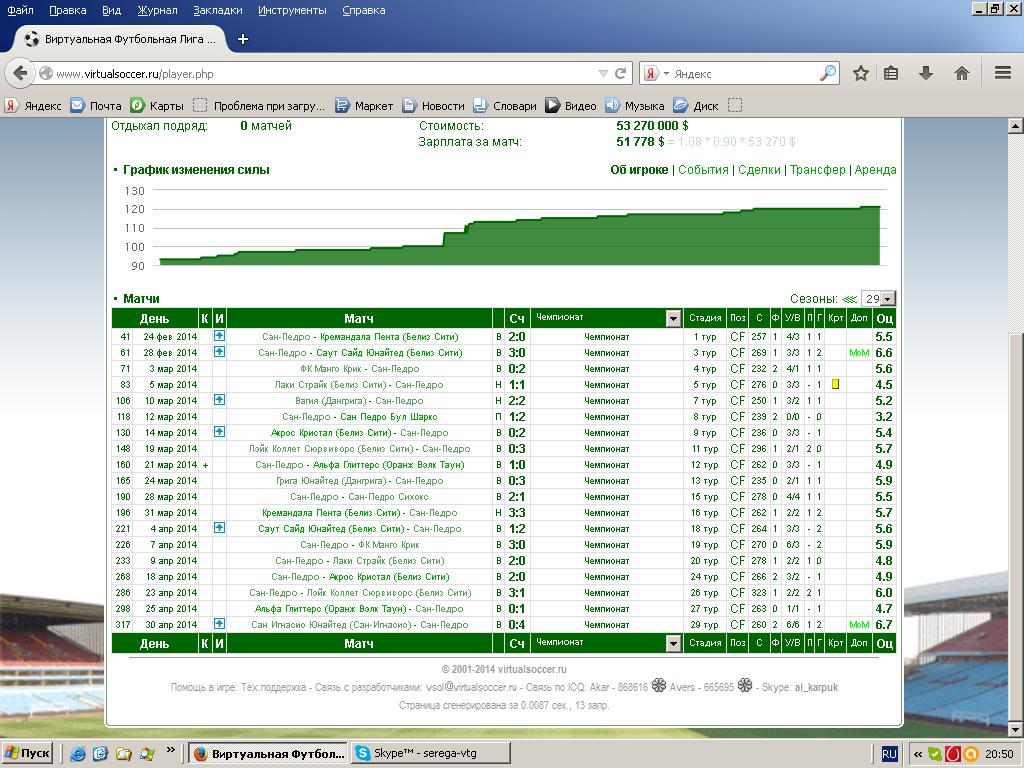Open Маркет bookmark
1024x768 pixels.
click(x=364, y=106)
